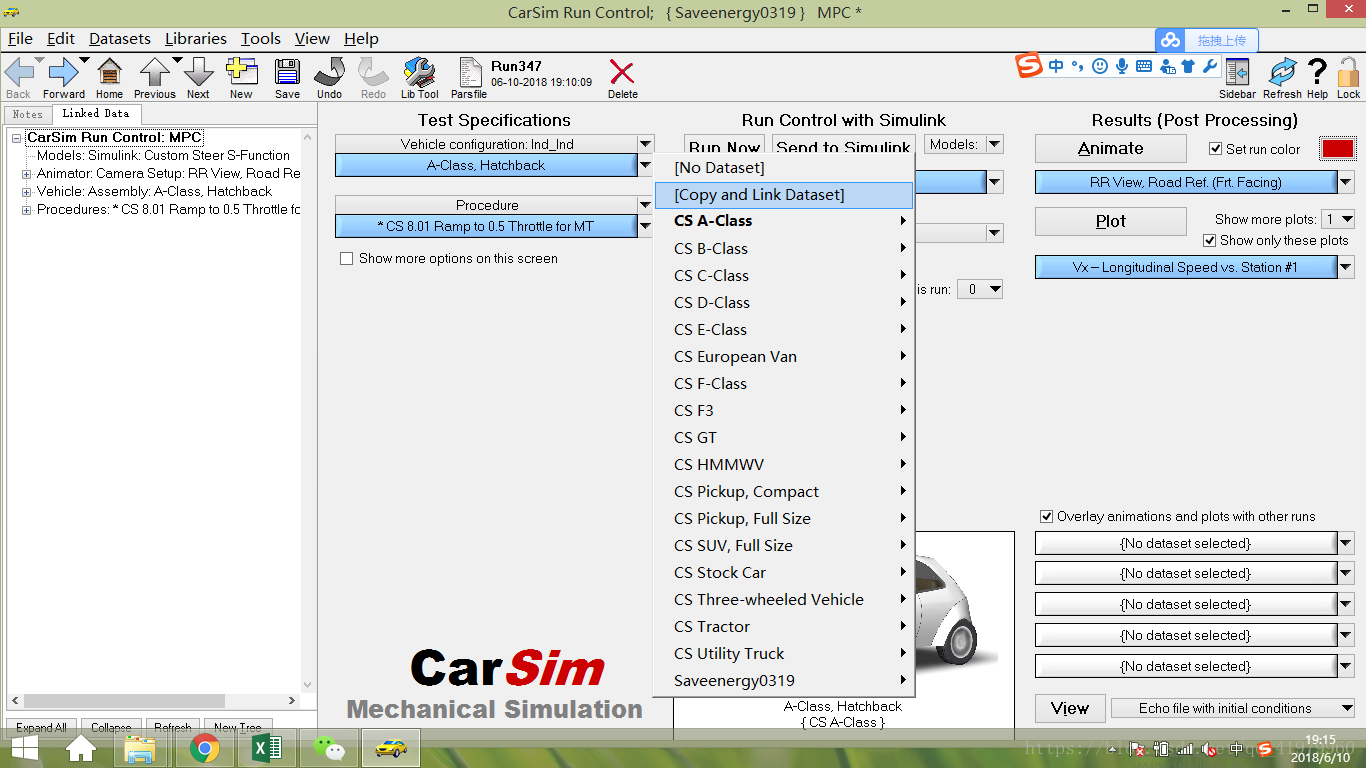Click the cloud upload widget icon

click(x=1170, y=41)
